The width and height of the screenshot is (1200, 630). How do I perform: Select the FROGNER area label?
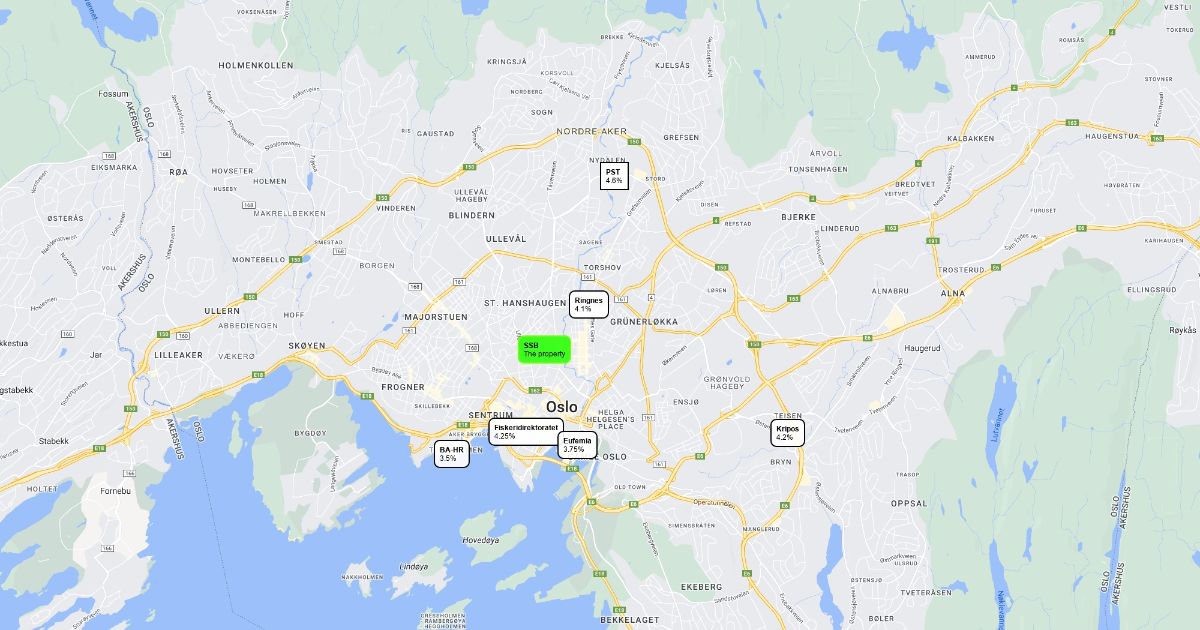tap(403, 387)
